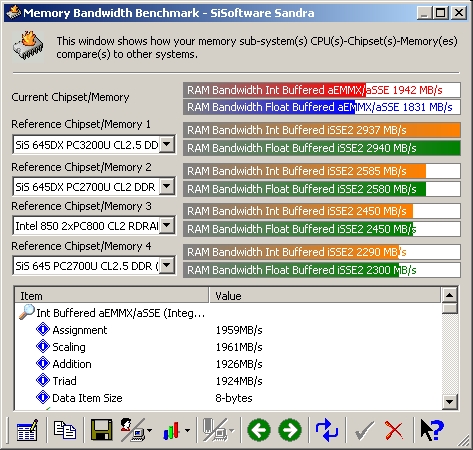This screenshot has width=473, height=450.
Task: Select the Triad result row
Action: click(x=228, y=381)
